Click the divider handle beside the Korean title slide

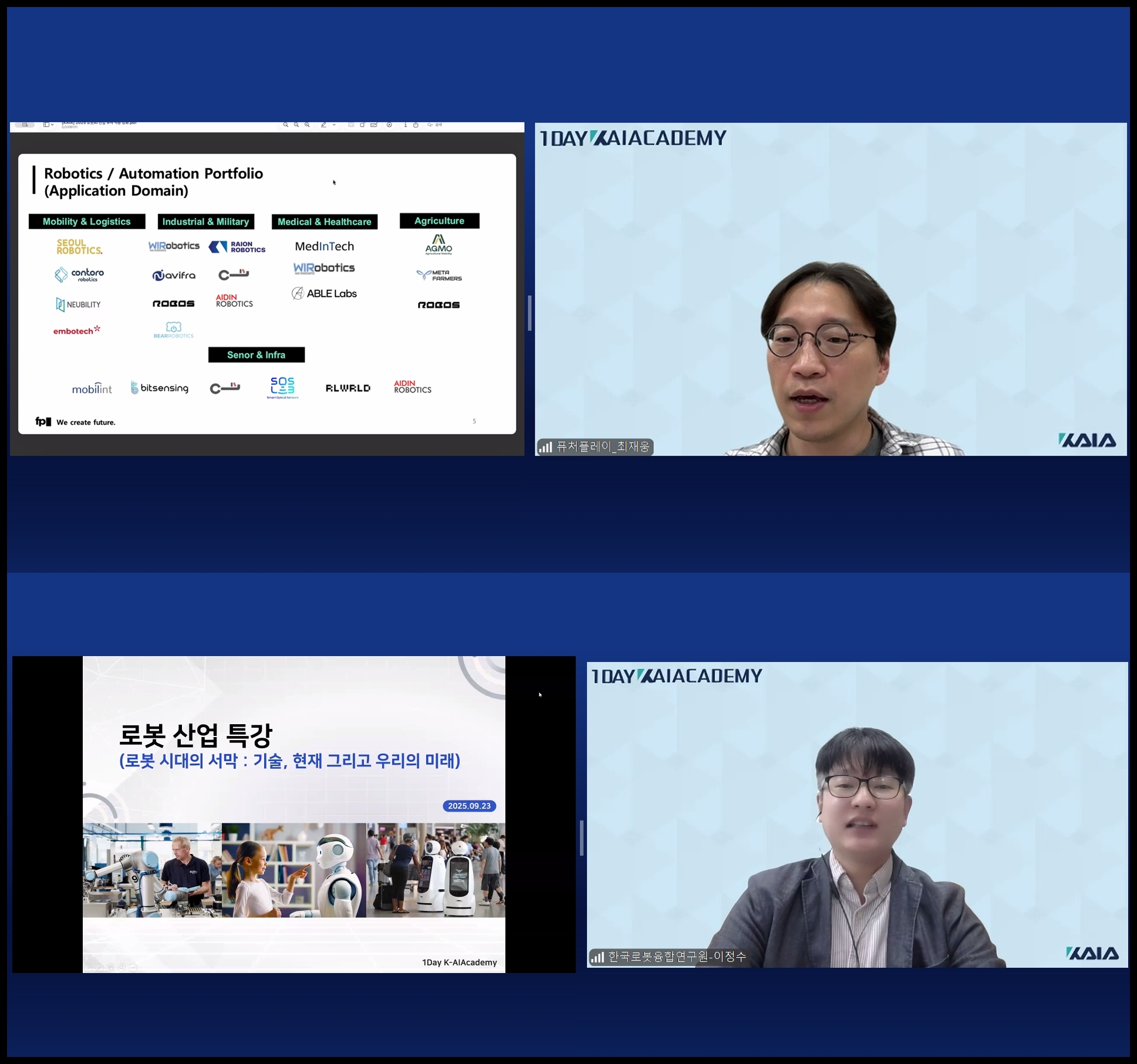pyautogui.click(x=581, y=837)
